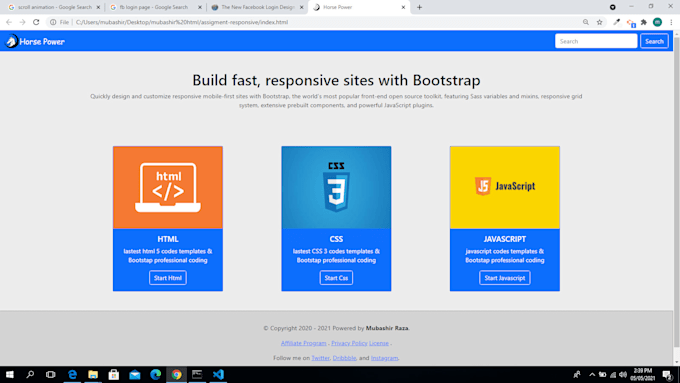Screen dimensions: 680x383
Task: Click the site info icon in address bar
Action: (53, 22)
